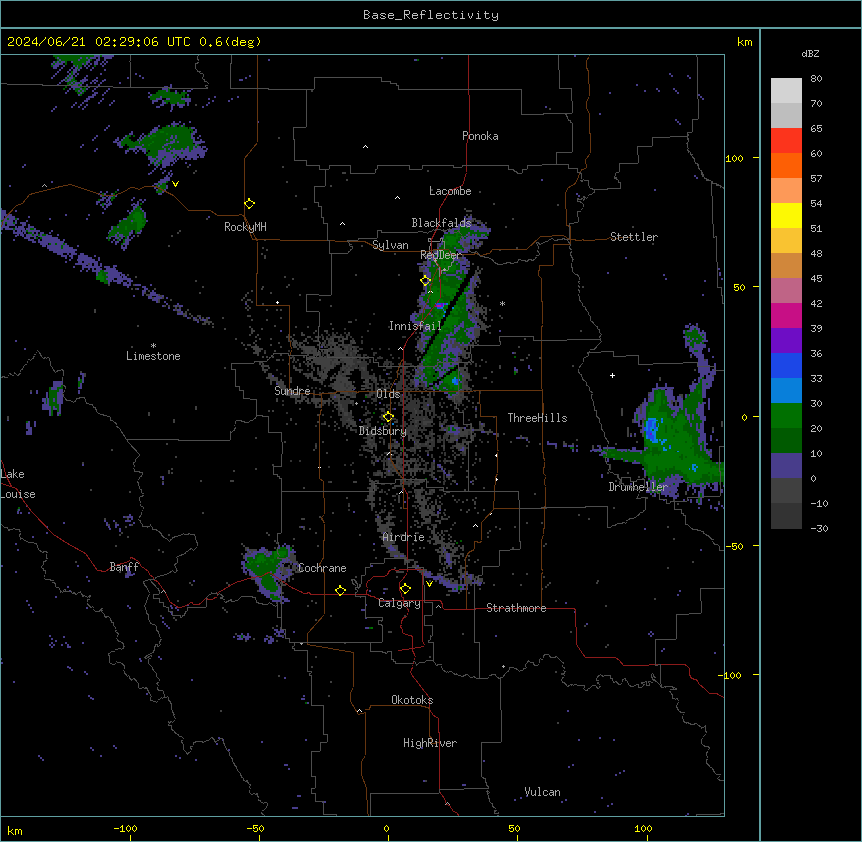Click the -50 tick label on bottom axis
The height and width of the screenshot is (842, 862).
click(255, 828)
